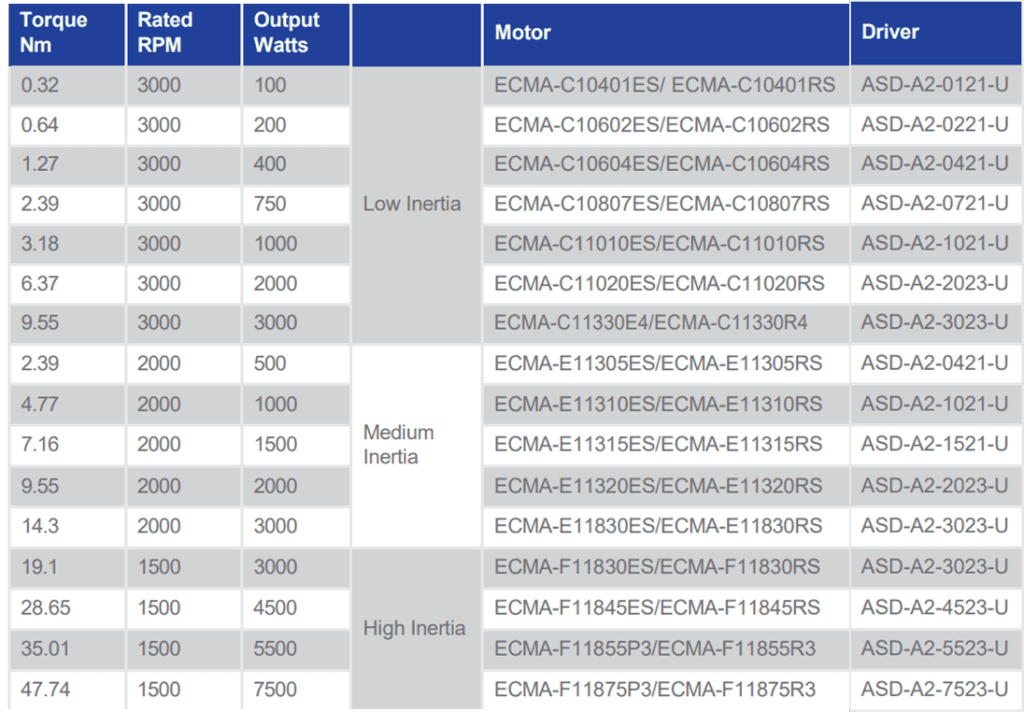Screen dimensions: 1024x712
Task: Click driver cell ASD-A2-7523-U
Action: coord(934,689)
